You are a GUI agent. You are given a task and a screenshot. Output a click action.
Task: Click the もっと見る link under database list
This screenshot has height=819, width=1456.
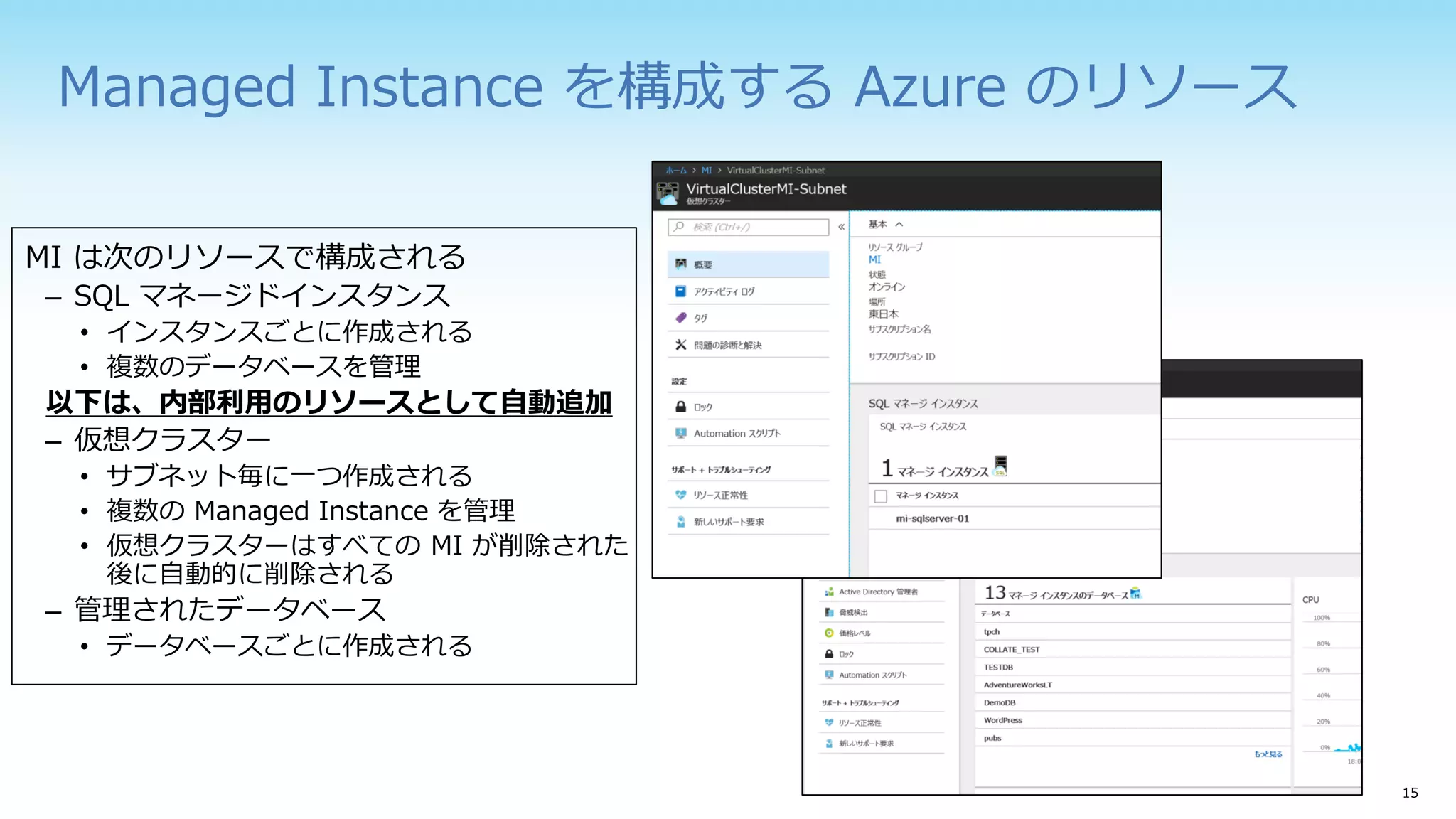click(1268, 754)
